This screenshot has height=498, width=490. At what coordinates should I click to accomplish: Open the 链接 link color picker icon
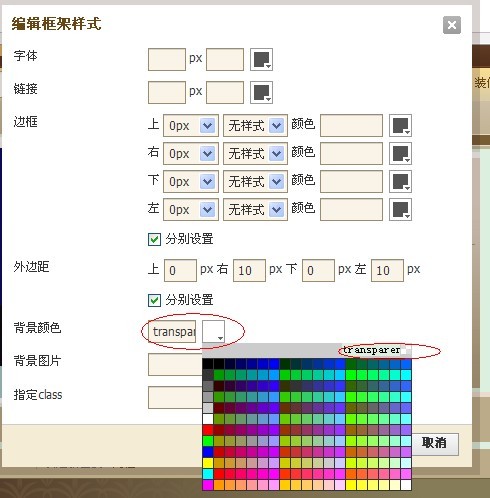pos(261,93)
